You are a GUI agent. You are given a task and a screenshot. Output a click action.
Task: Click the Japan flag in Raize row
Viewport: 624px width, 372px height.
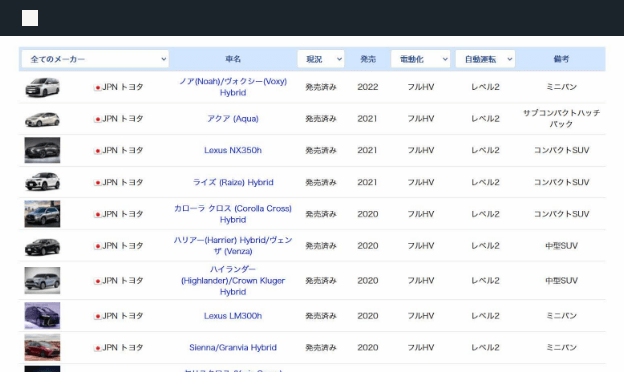[x=98, y=183]
